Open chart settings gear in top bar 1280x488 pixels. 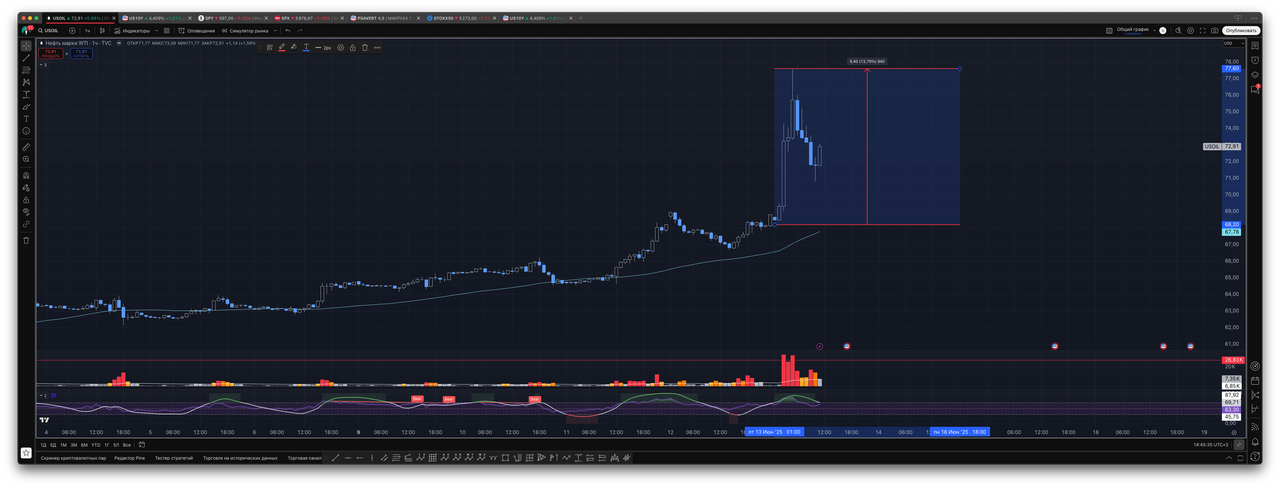click(1190, 31)
